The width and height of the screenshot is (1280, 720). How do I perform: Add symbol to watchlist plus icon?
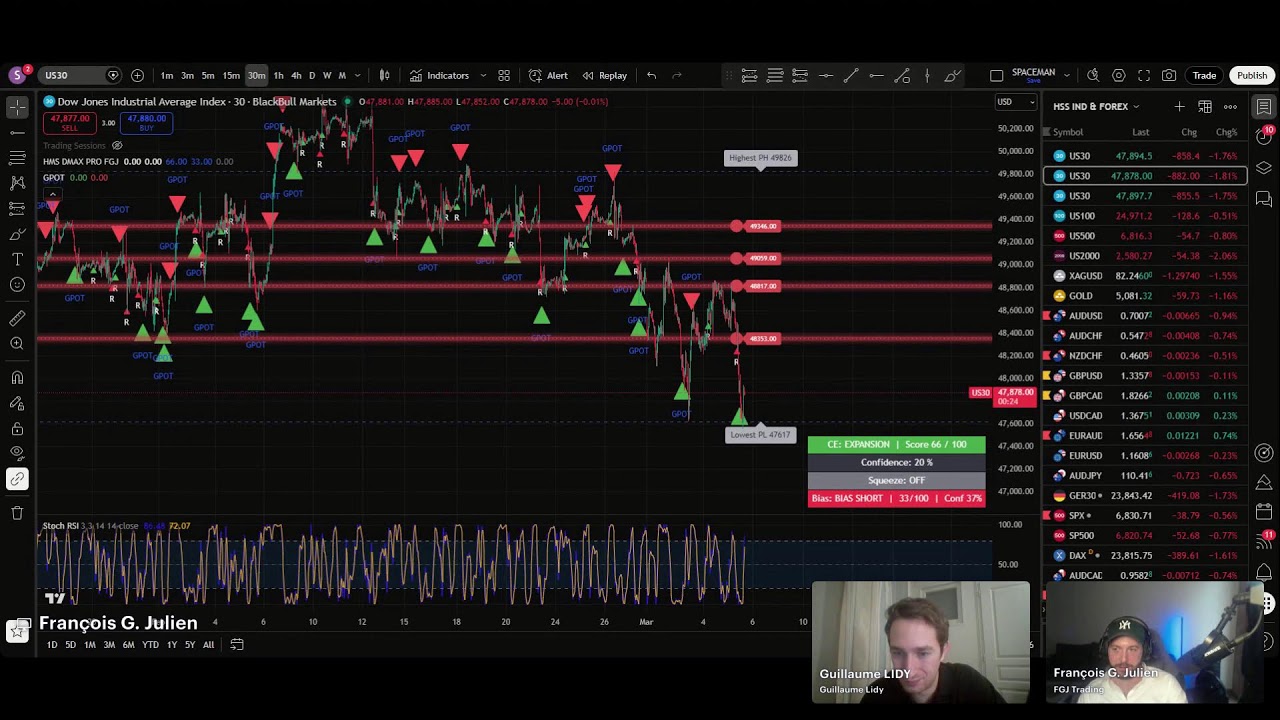[x=1179, y=106]
